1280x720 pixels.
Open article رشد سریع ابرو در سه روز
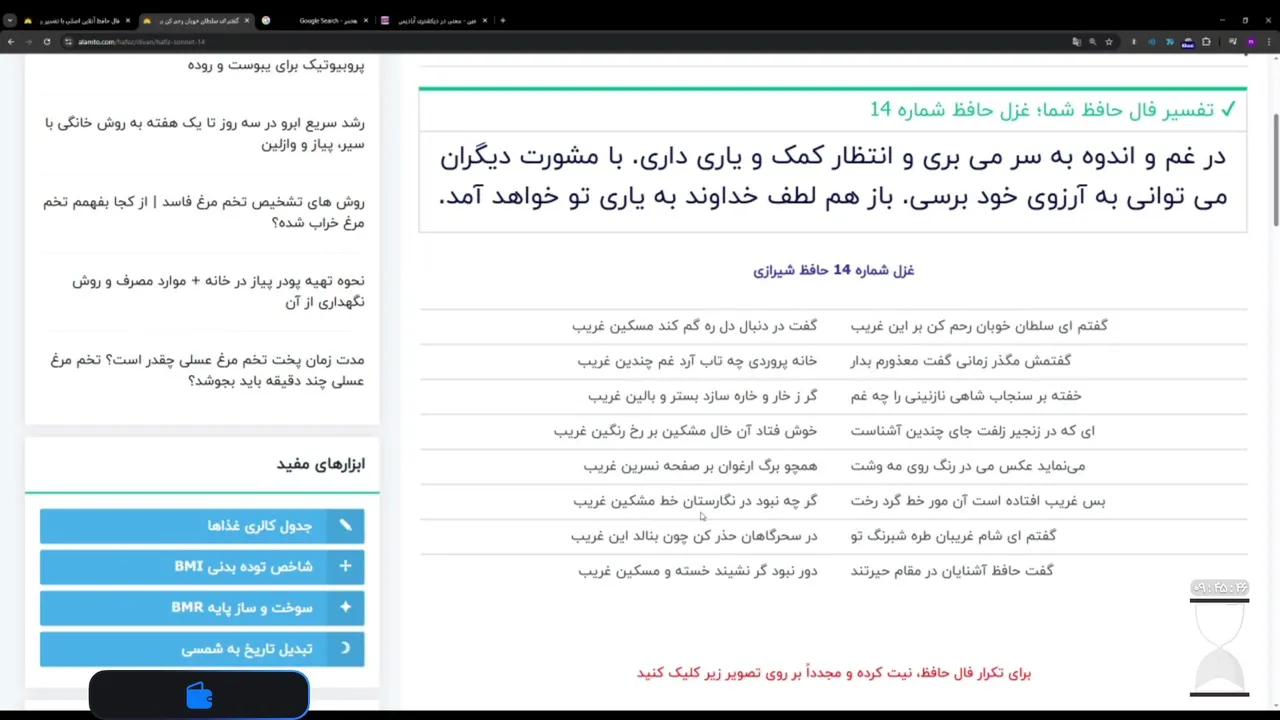point(205,133)
